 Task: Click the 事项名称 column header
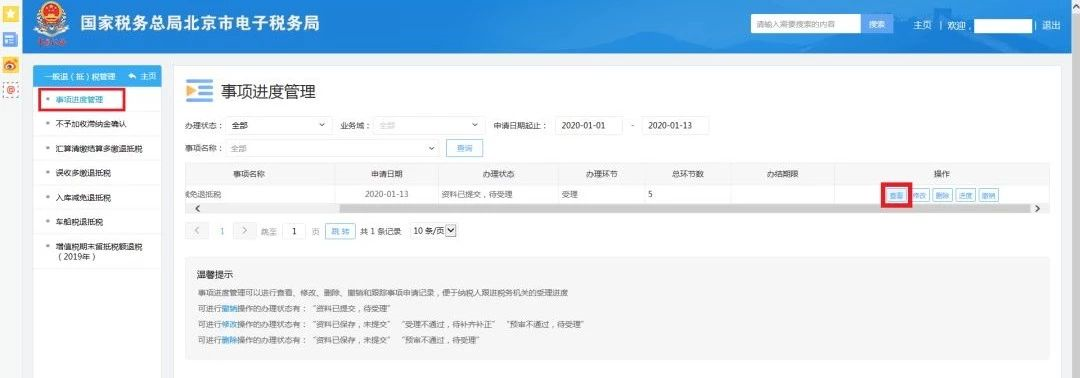[x=249, y=174]
